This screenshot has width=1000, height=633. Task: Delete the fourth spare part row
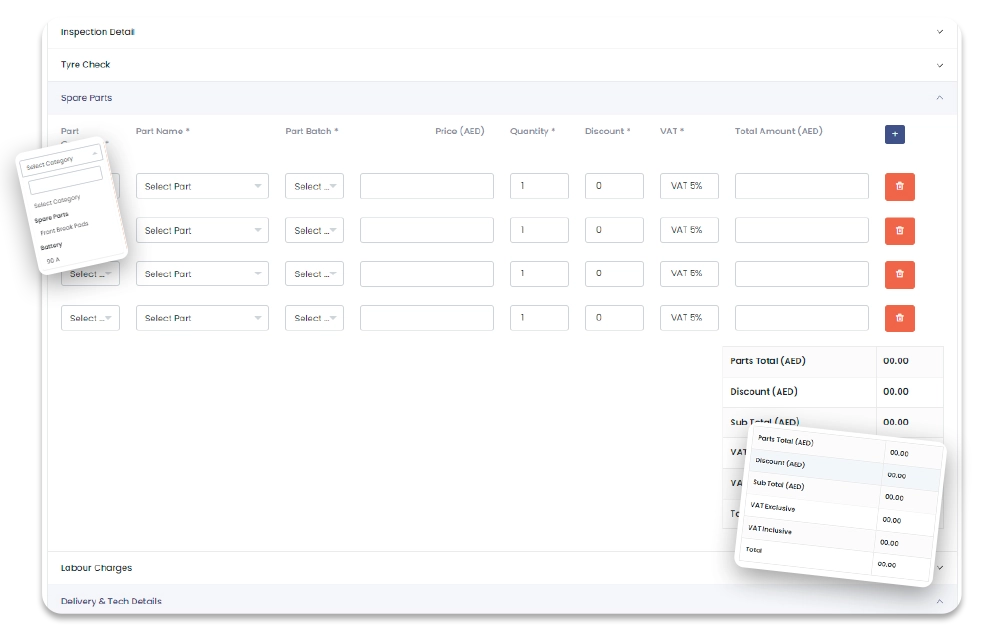pyautogui.click(x=899, y=317)
